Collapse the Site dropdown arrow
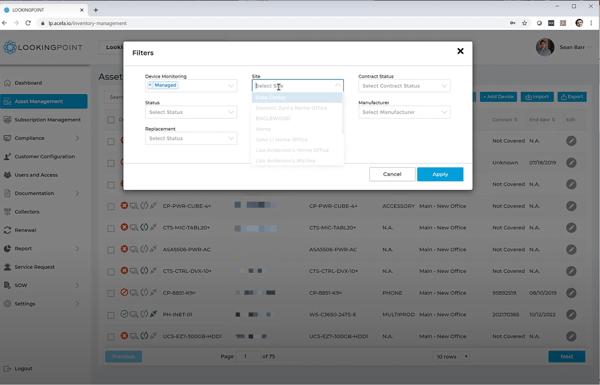Viewport: 600px width, 385px height. pyautogui.click(x=338, y=86)
